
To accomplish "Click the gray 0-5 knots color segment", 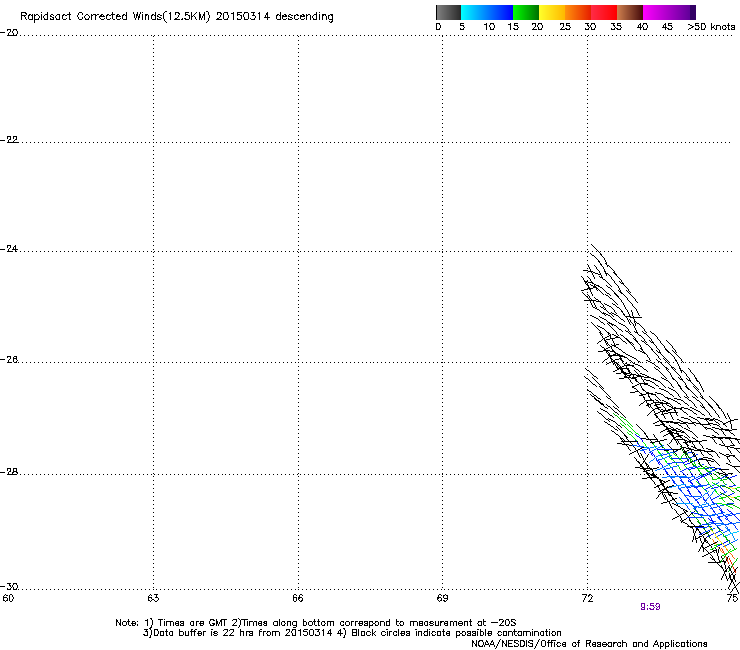I will tap(448, 12).
